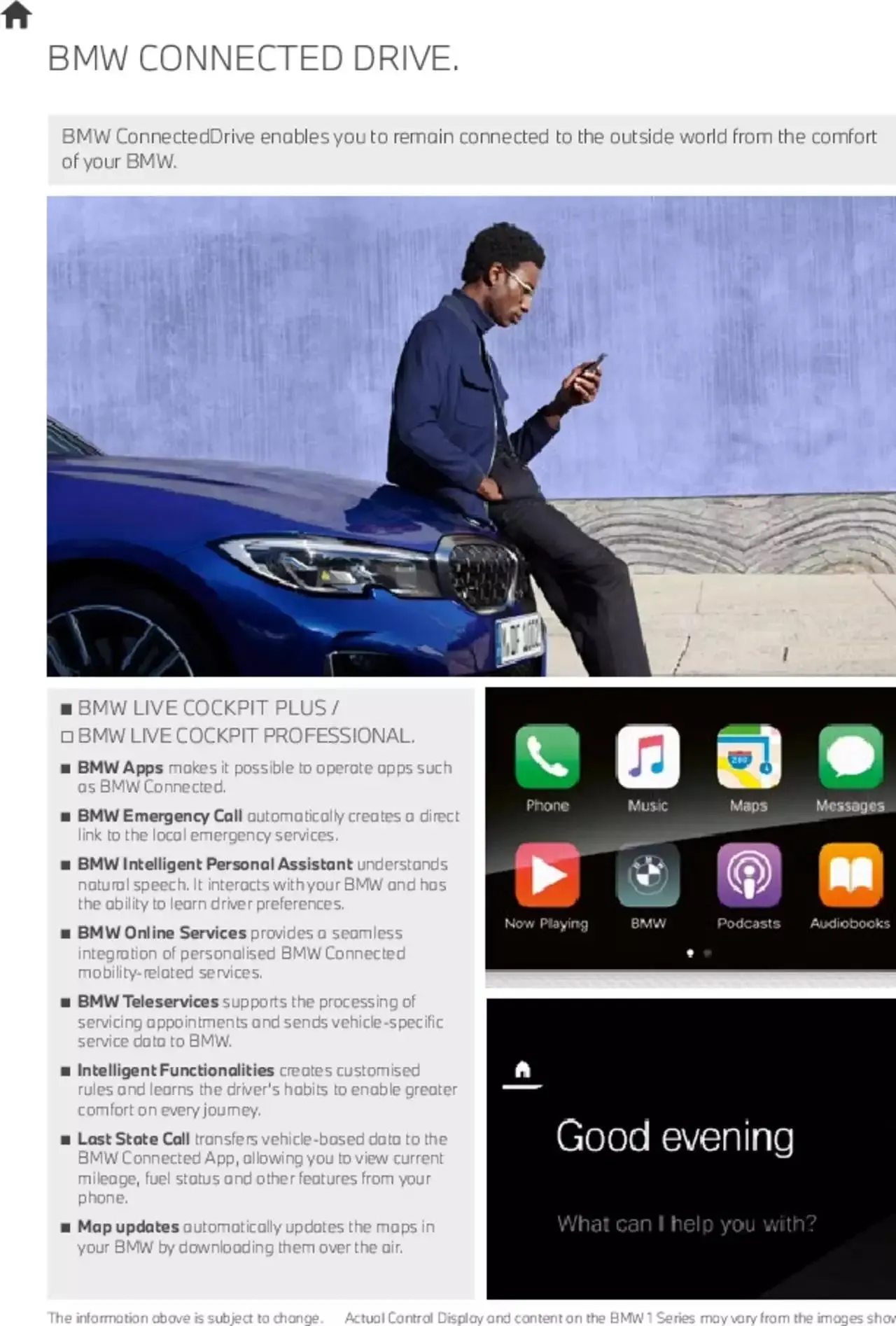Open the BMW app icon
896x1326 pixels.
(647, 875)
